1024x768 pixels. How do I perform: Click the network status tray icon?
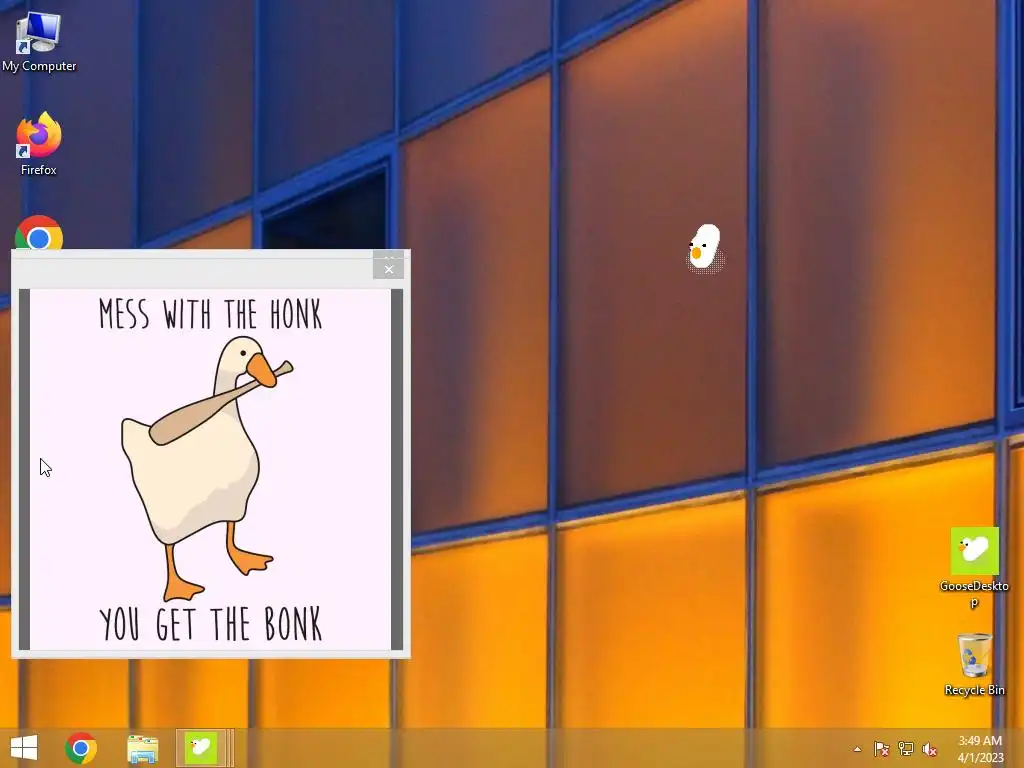point(906,749)
